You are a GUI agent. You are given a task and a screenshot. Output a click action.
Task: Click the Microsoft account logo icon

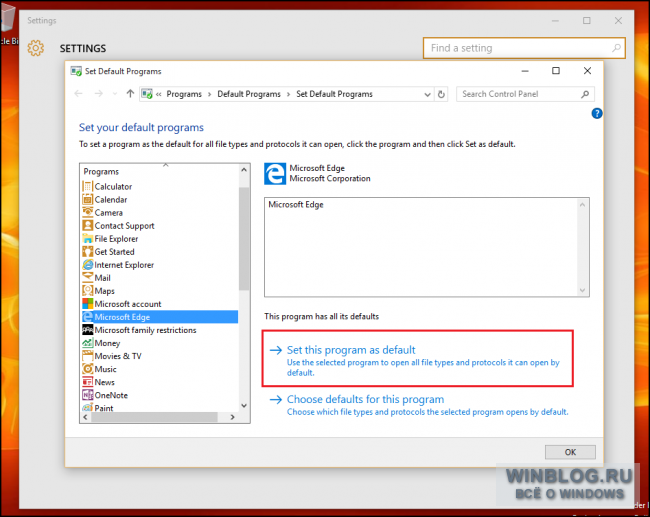click(87, 304)
